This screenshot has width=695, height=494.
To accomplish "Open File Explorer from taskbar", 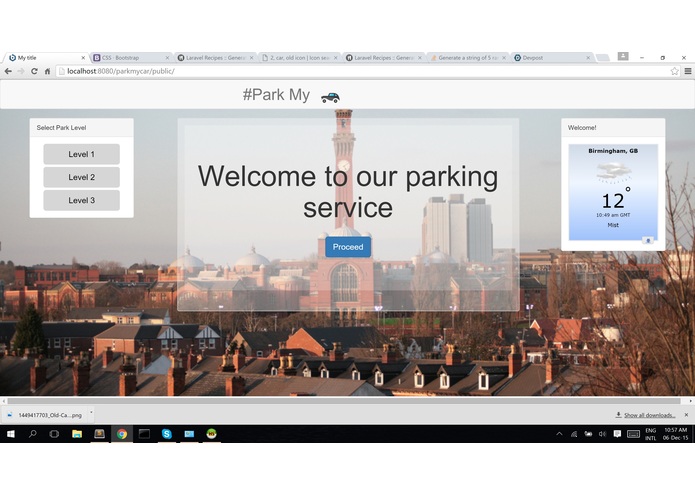I will [x=77, y=434].
